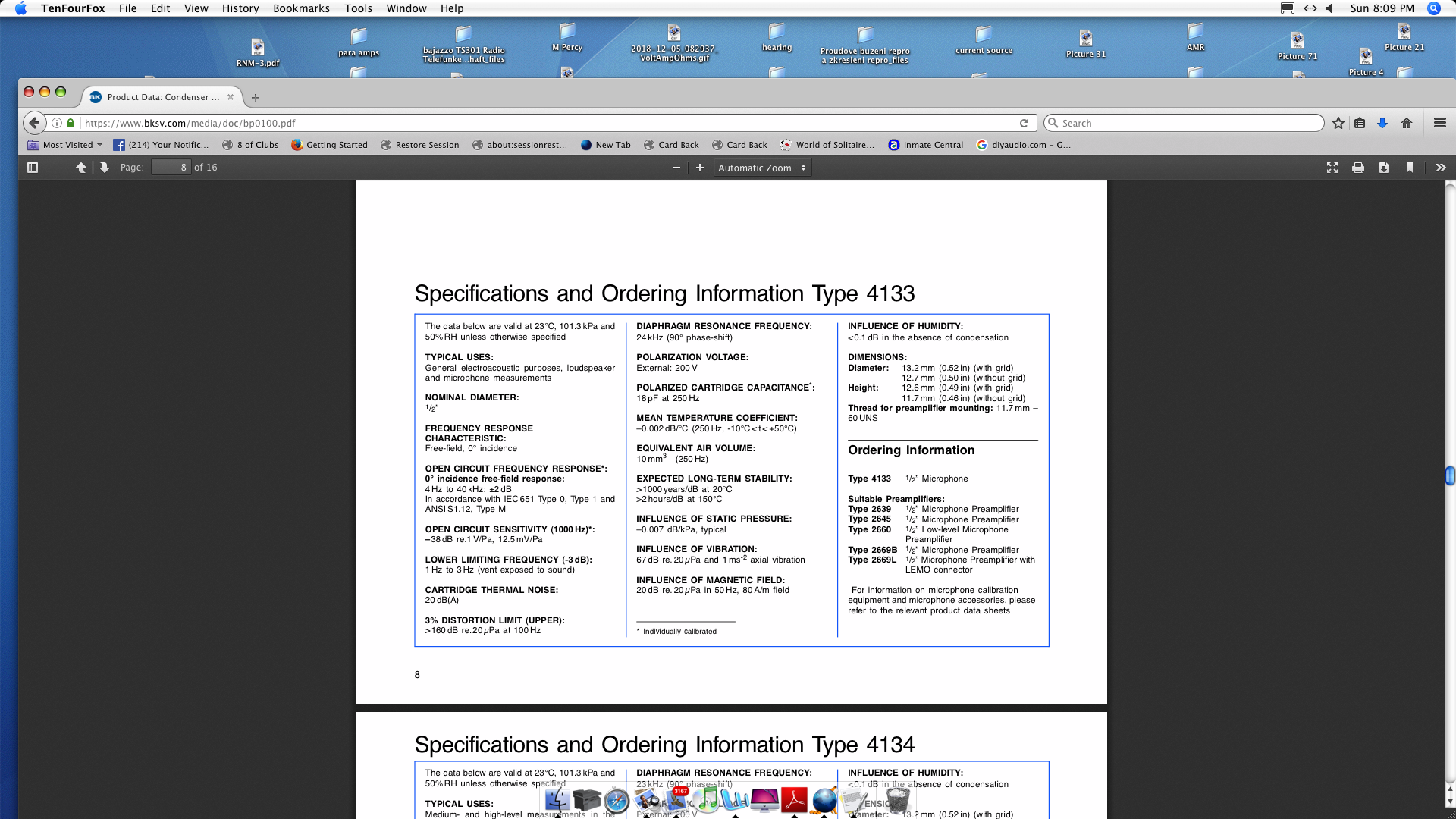Open Mail with 3167 badge in Dock
This screenshot has width=1456, height=819.
(x=676, y=800)
